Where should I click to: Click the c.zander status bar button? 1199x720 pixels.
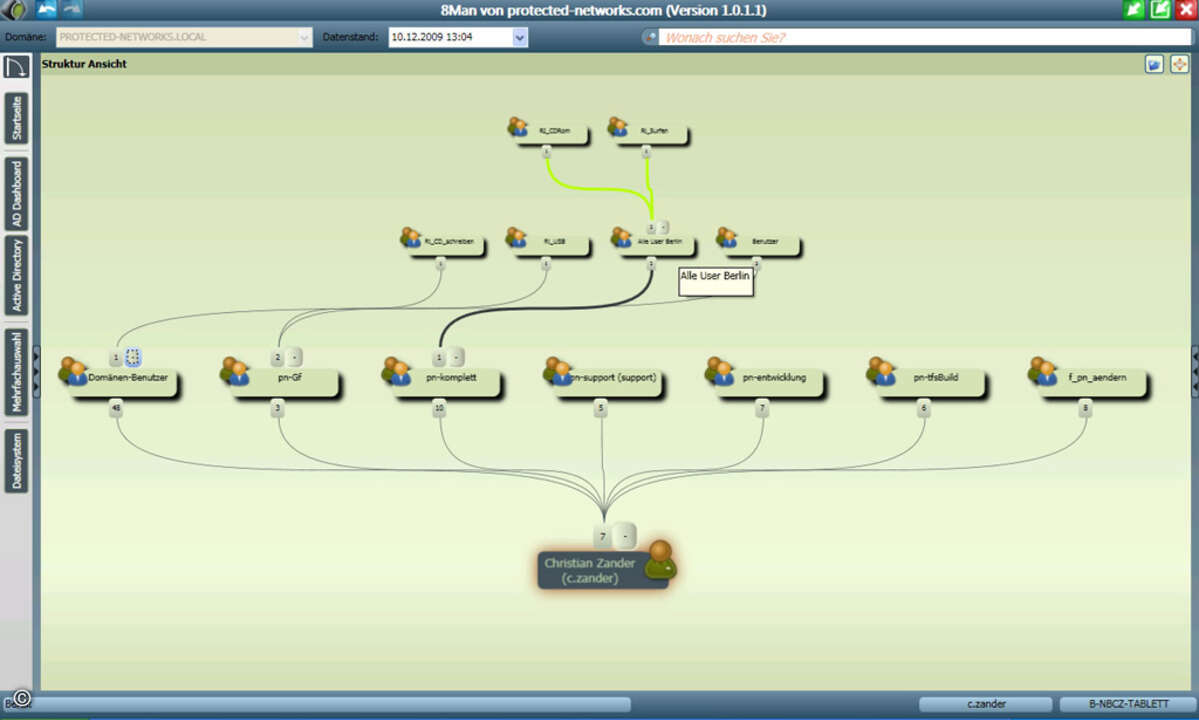click(985, 704)
